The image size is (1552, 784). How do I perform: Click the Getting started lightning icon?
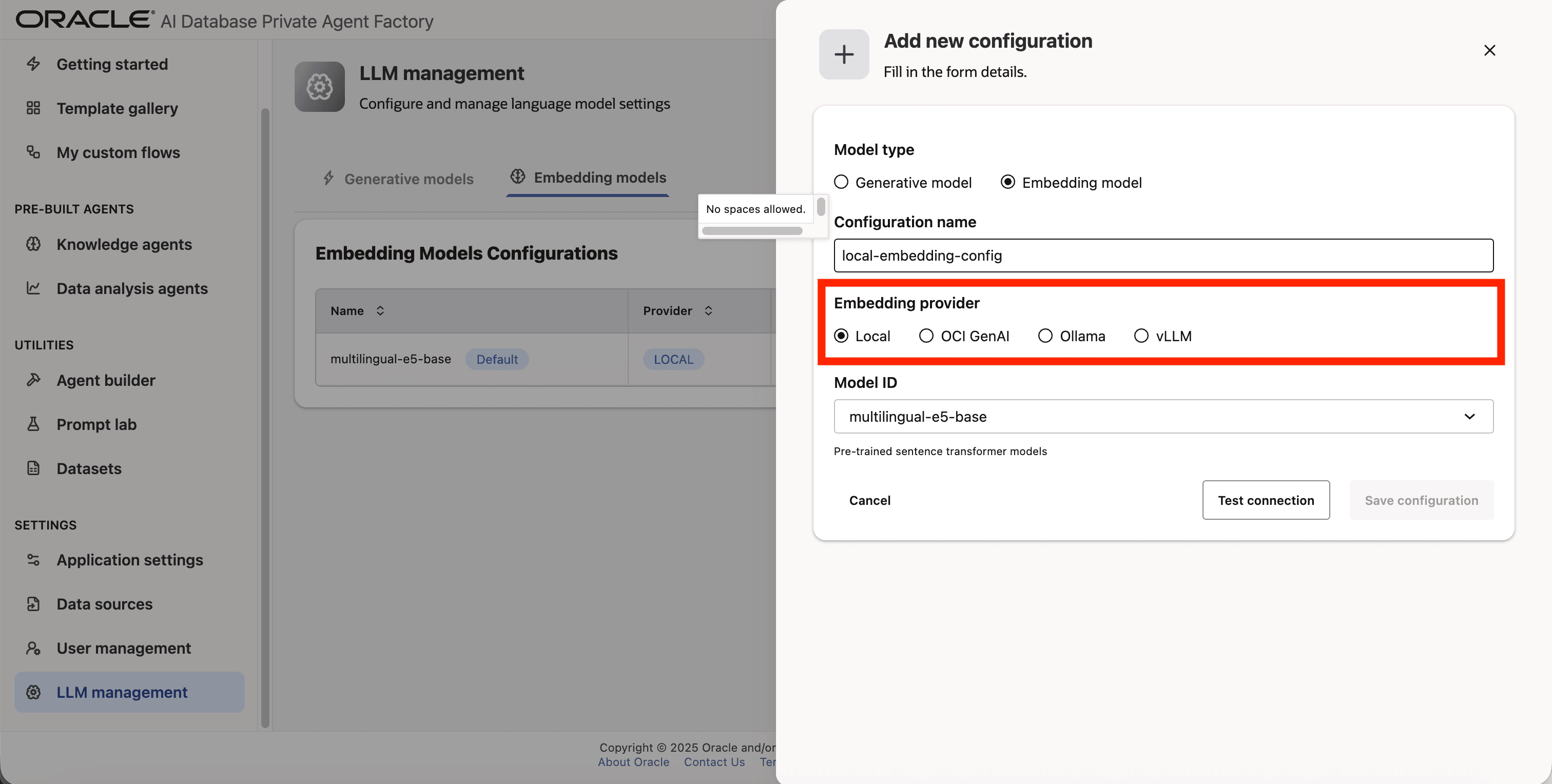click(33, 64)
